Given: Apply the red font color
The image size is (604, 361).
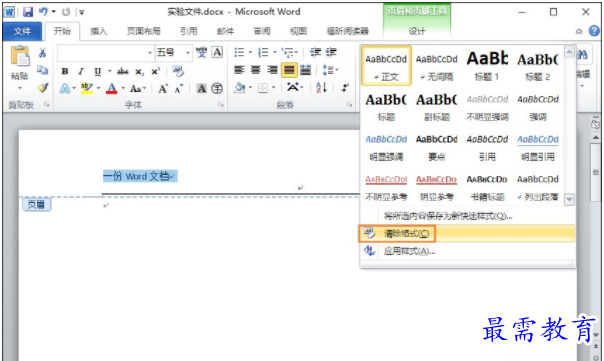Looking at the screenshot, I should coord(112,89).
